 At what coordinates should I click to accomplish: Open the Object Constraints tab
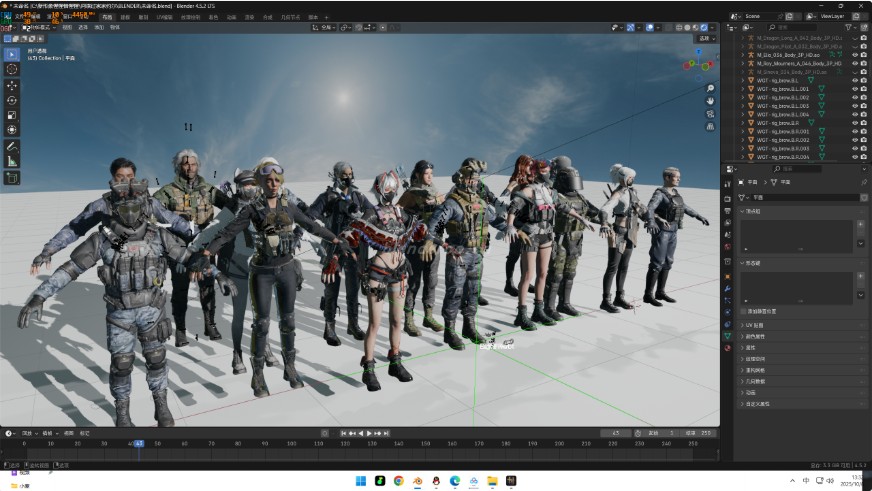point(727,324)
